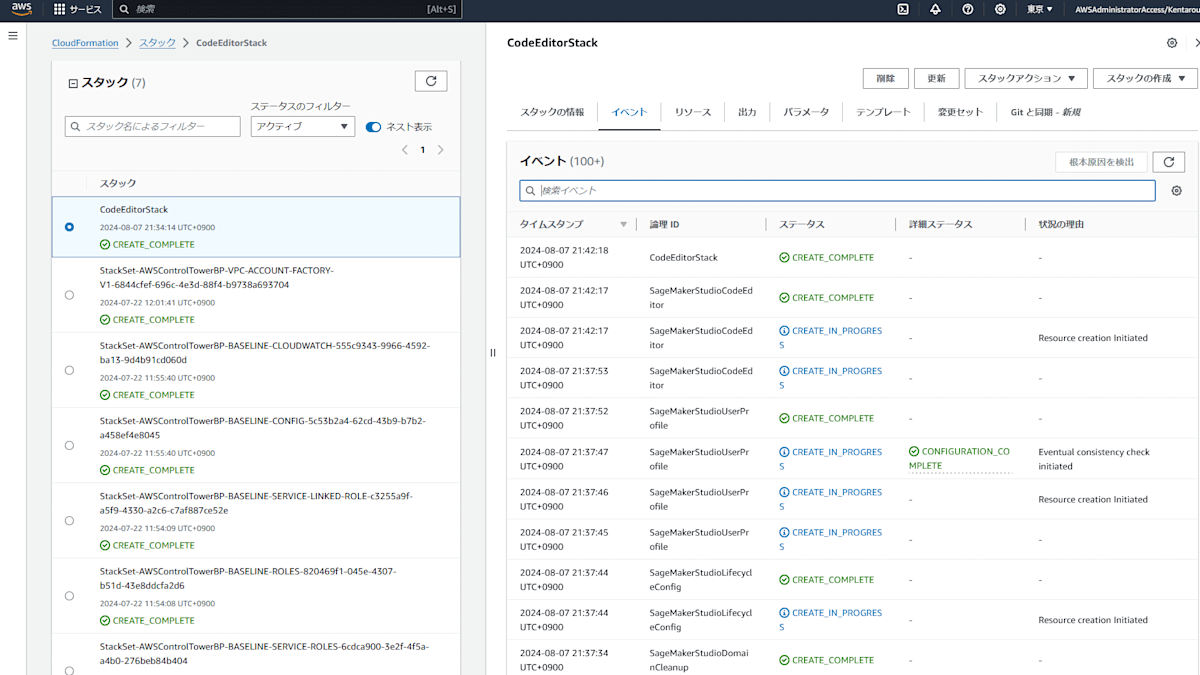The image size is (1200, 675).
Task: Select the BASELINE-CLOUDWATCH stack radio button
Action: (69, 370)
